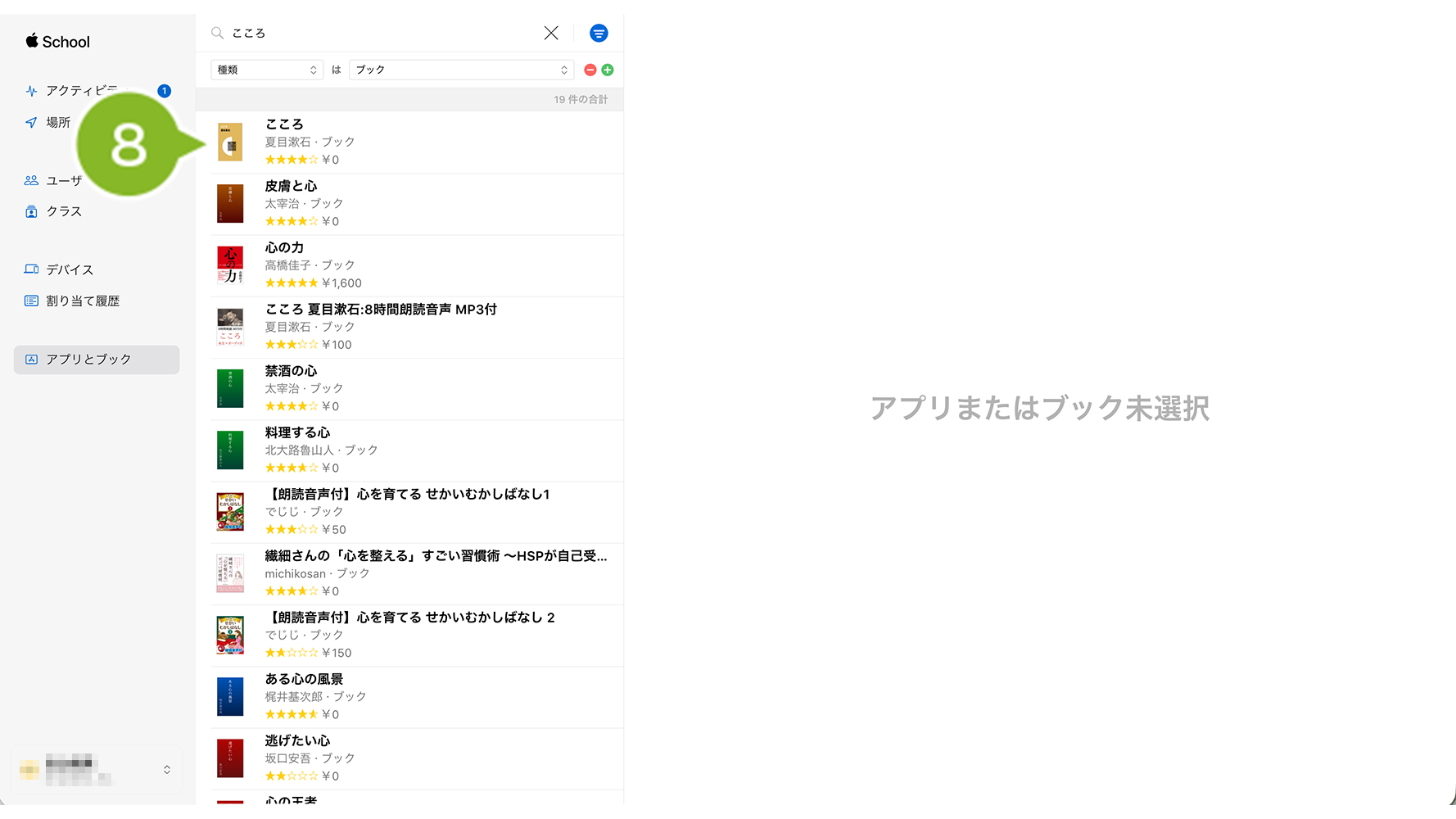Click the blue filter icon beside search

599,34
